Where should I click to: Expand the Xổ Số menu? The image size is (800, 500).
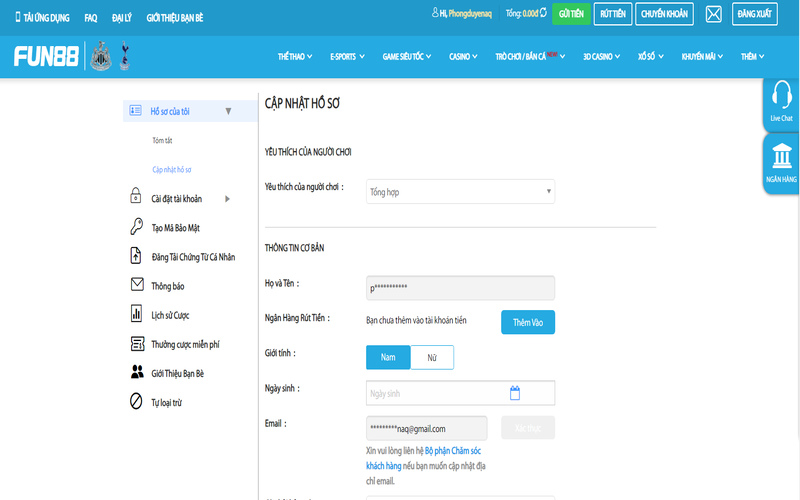pyautogui.click(x=651, y=57)
